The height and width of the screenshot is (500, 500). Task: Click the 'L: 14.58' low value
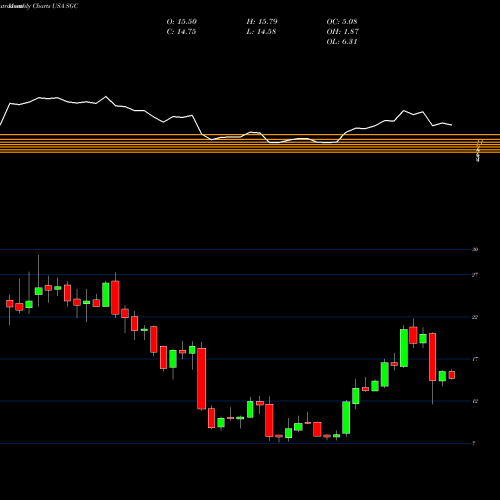(x=261, y=32)
